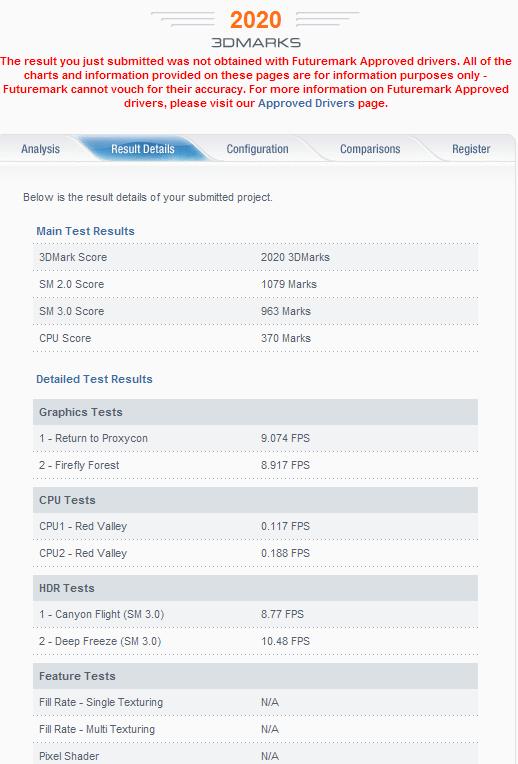Click the CPU Tests section header
518x764 pixels.
pos(255,500)
